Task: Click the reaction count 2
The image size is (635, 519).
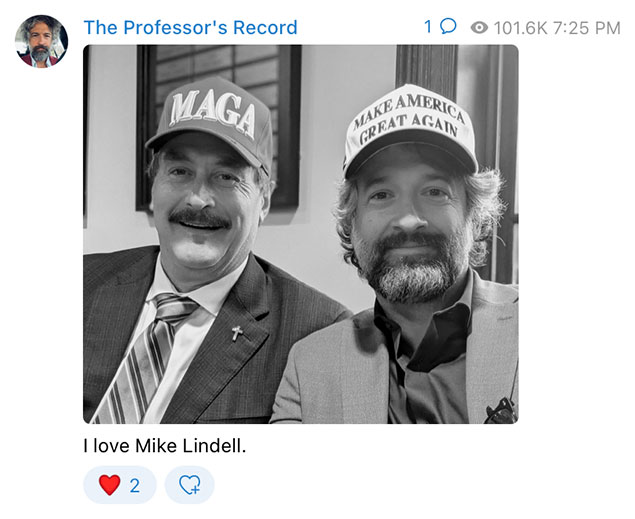Action: pyautogui.click(x=135, y=485)
